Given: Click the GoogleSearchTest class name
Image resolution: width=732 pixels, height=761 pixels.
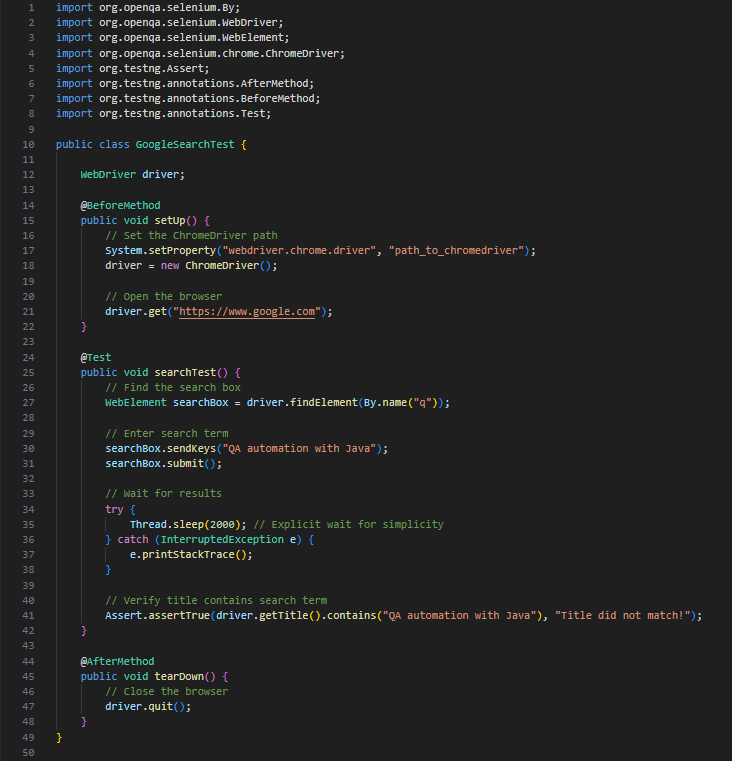Looking at the screenshot, I should pyautogui.click(x=185, y=145).
